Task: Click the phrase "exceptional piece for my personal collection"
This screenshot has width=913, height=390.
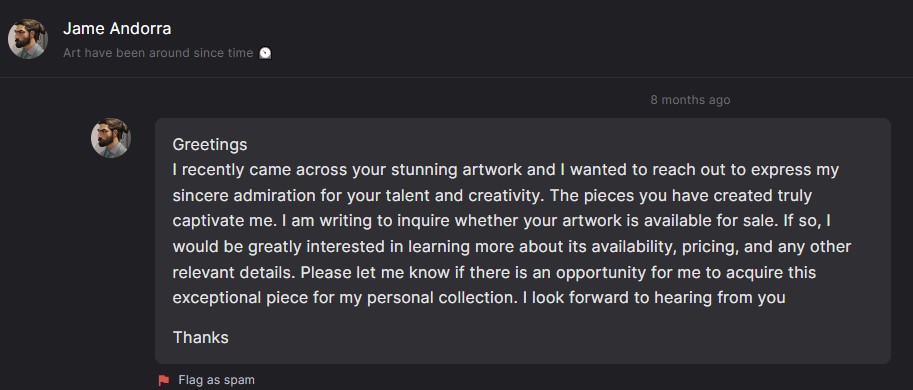Action: pyautogui.click(x=344, y=298)
